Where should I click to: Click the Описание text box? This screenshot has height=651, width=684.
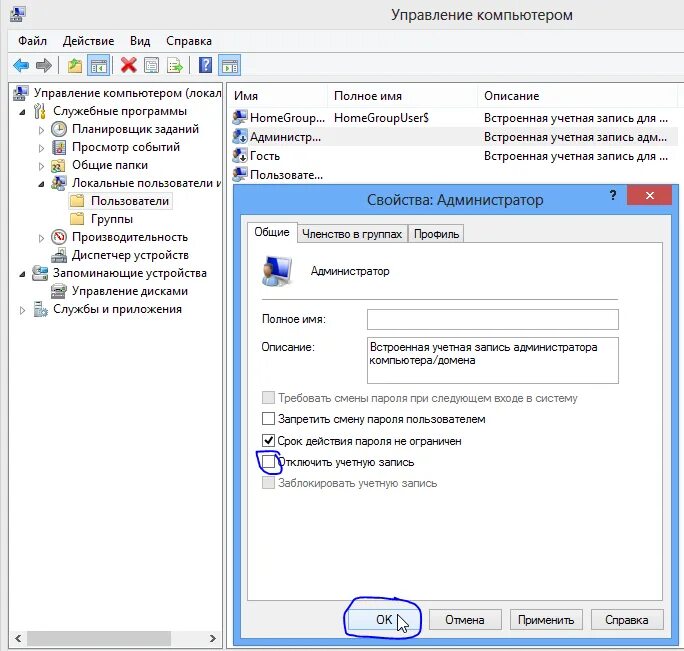[x=492, y=360]
